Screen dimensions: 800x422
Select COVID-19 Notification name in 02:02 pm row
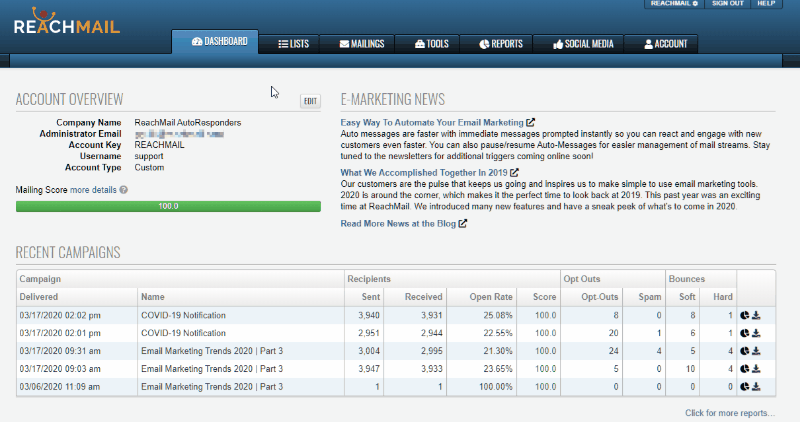[183, 315]
